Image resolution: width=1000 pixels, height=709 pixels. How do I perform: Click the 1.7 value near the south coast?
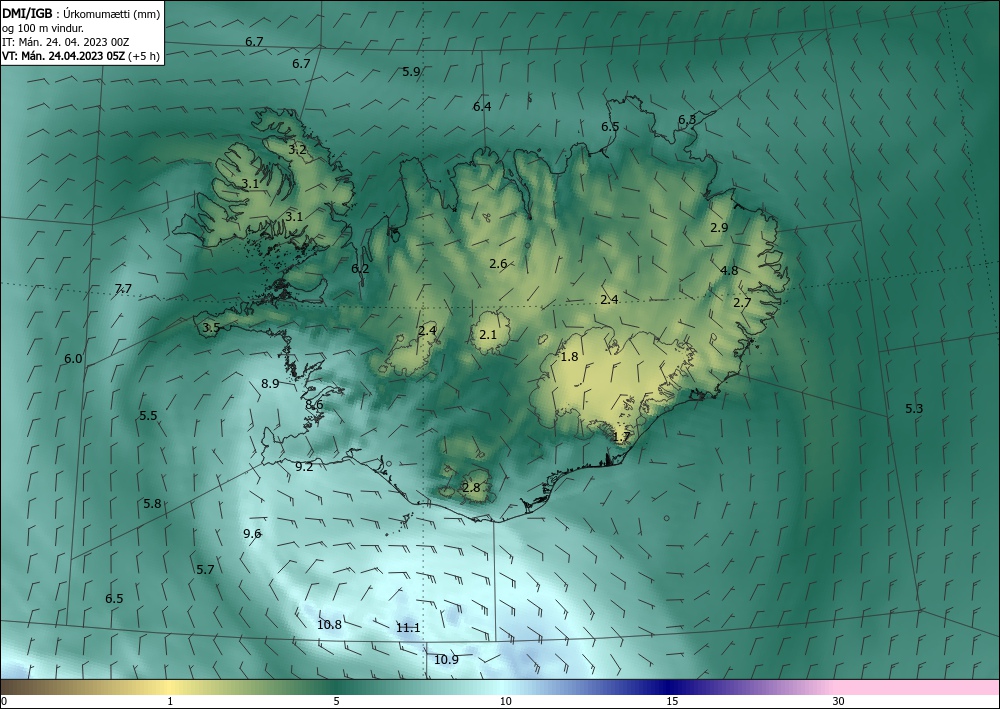621,437
